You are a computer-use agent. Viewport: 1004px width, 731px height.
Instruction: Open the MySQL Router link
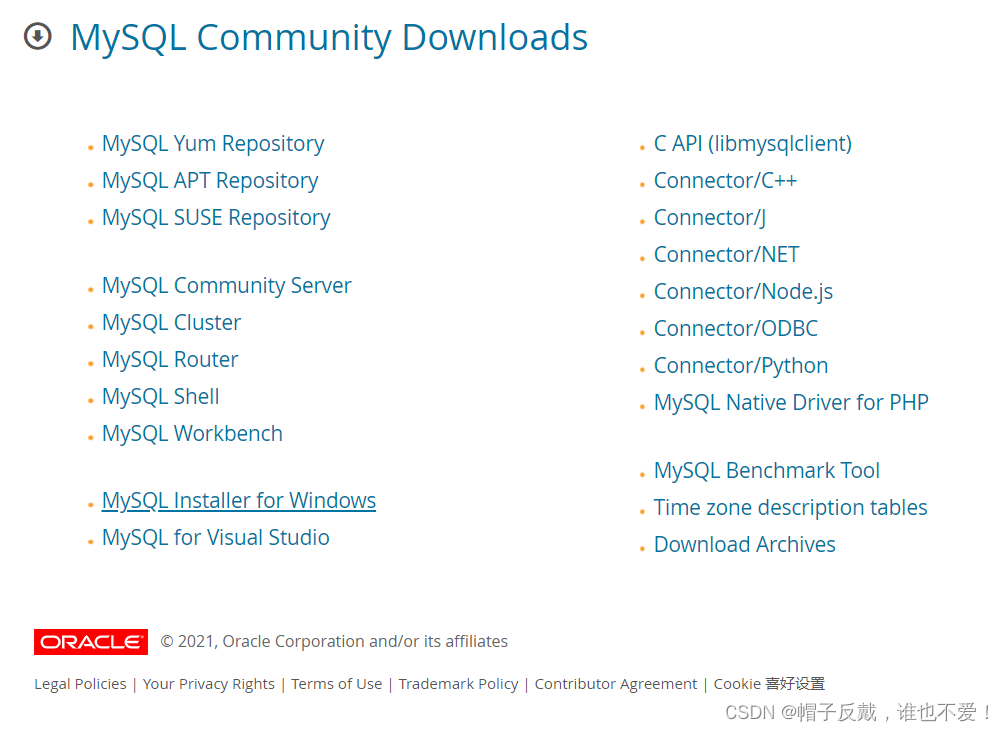pyautogui.click(x=170, y=360)
